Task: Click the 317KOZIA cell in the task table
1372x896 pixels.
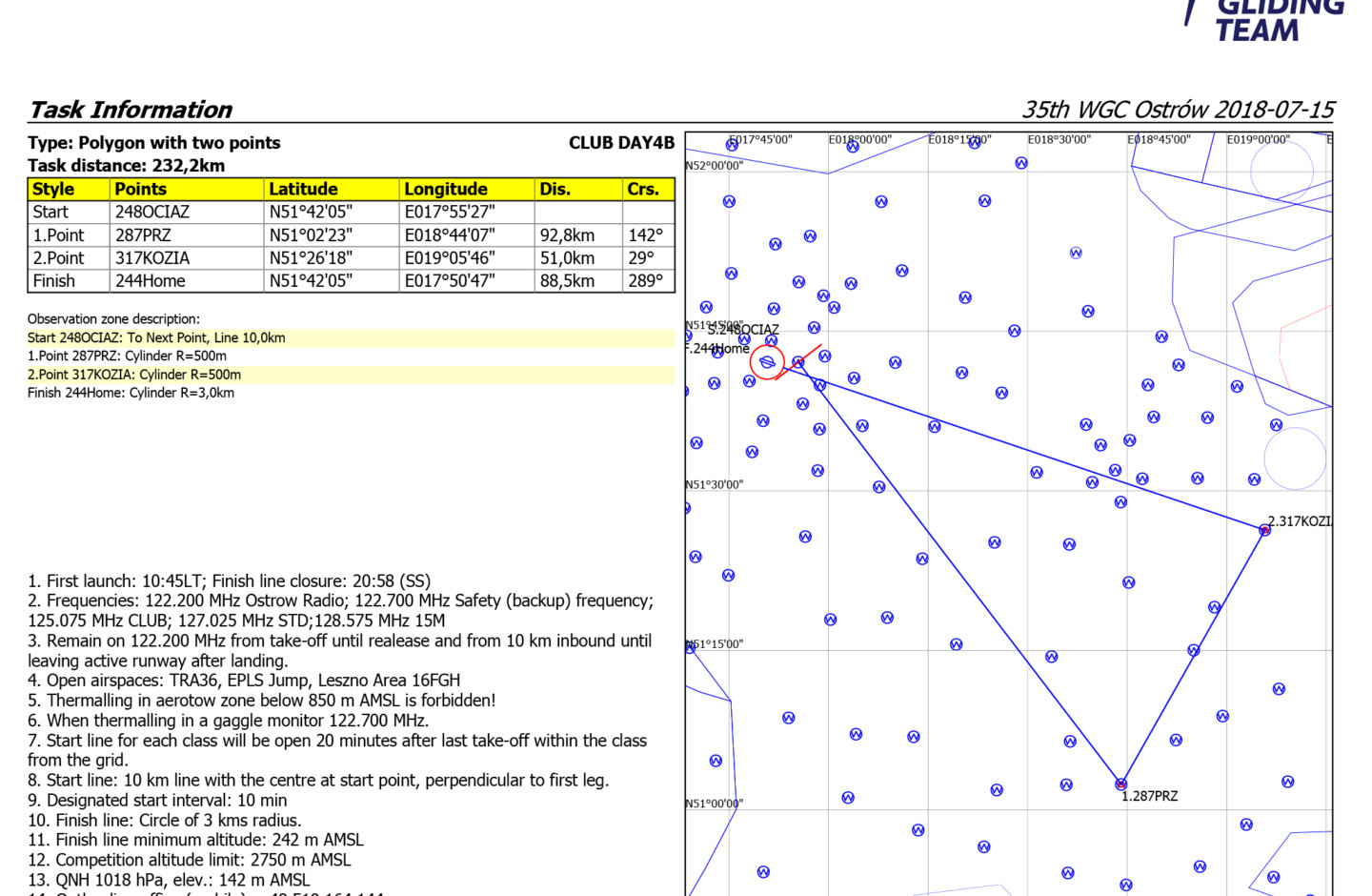Action: click(152, 257)
